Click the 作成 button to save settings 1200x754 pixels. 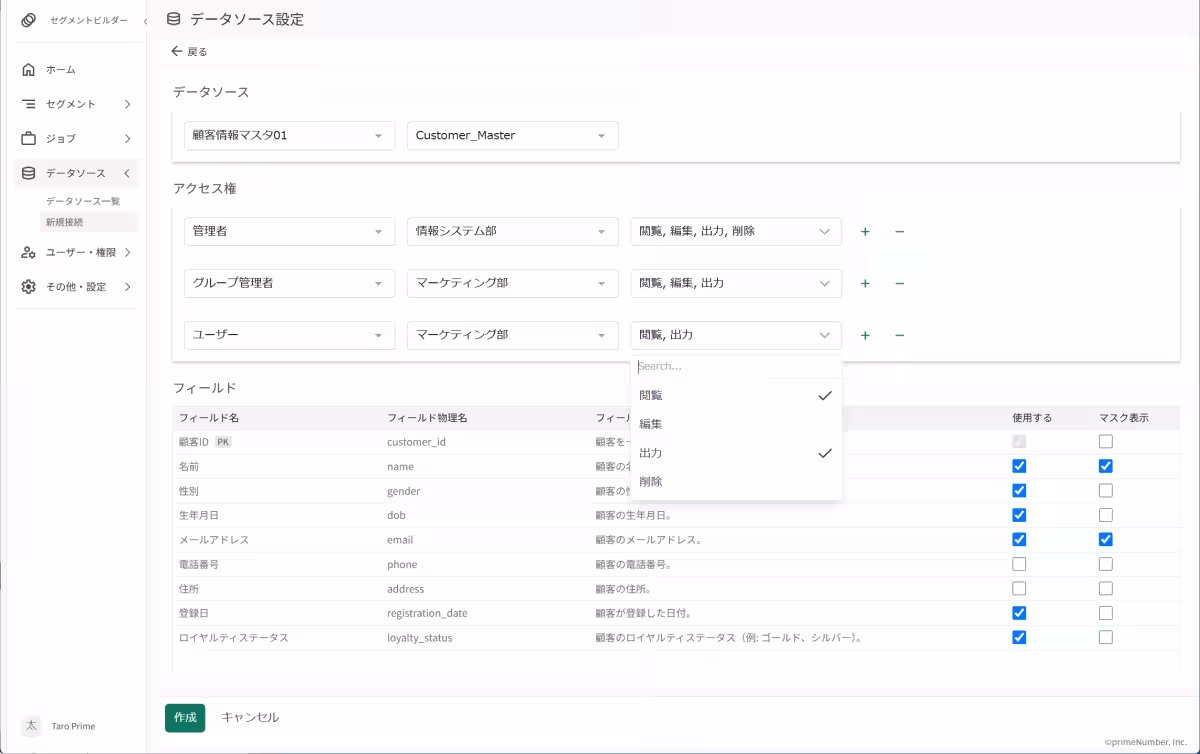tap(184, 717)
